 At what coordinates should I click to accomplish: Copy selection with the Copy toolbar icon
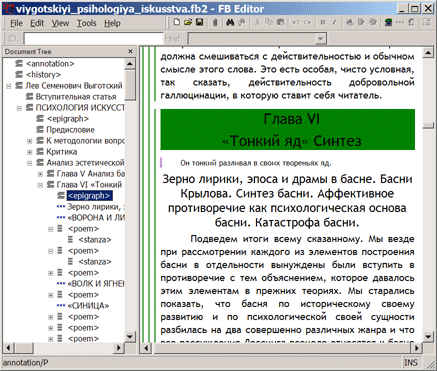[x=269, y=22]
